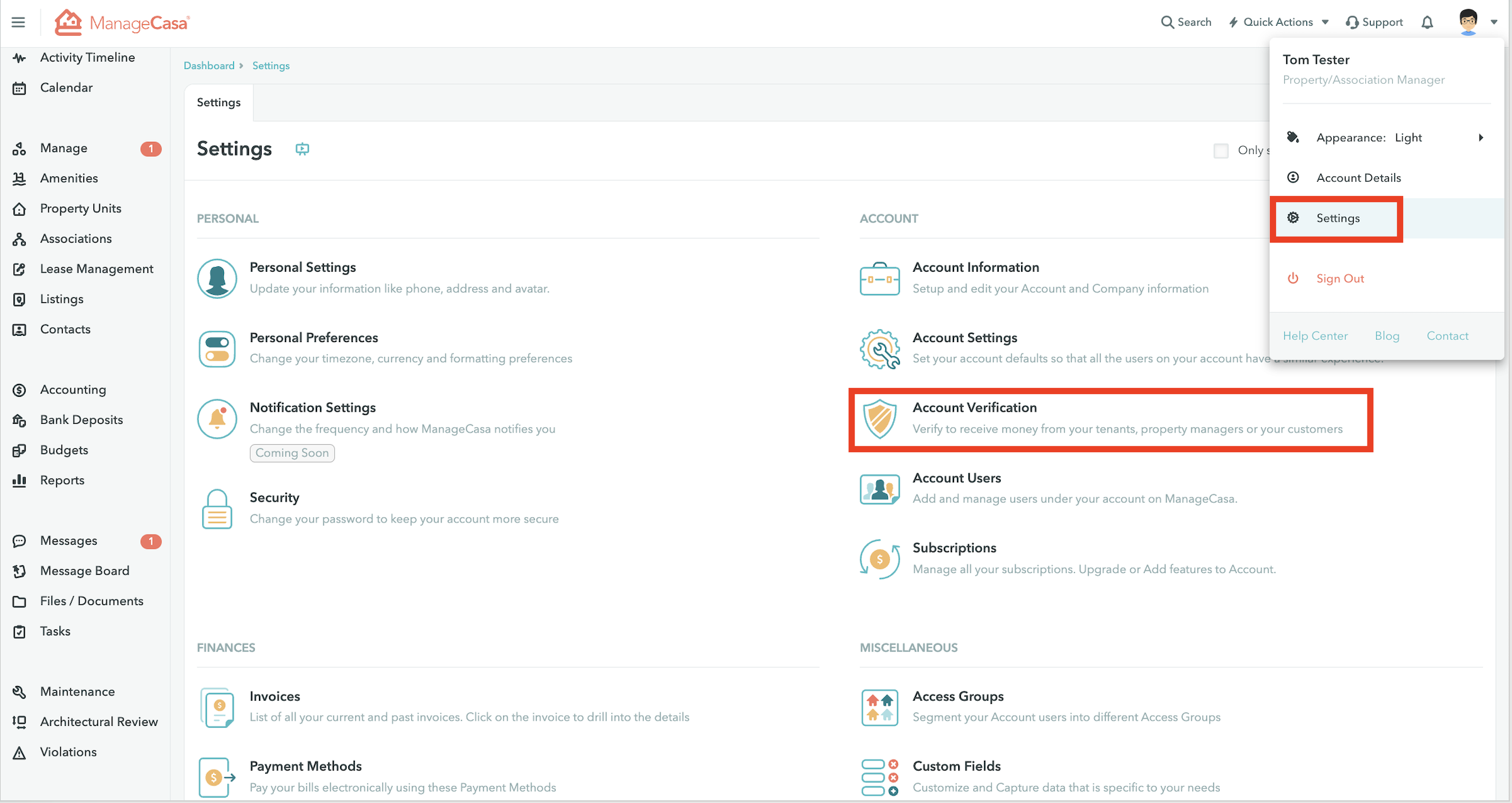This screenshot has width=1512, height=803.
Task: Click the Subscriptions dollar cycle icon
Action: [x=880, y=559]
